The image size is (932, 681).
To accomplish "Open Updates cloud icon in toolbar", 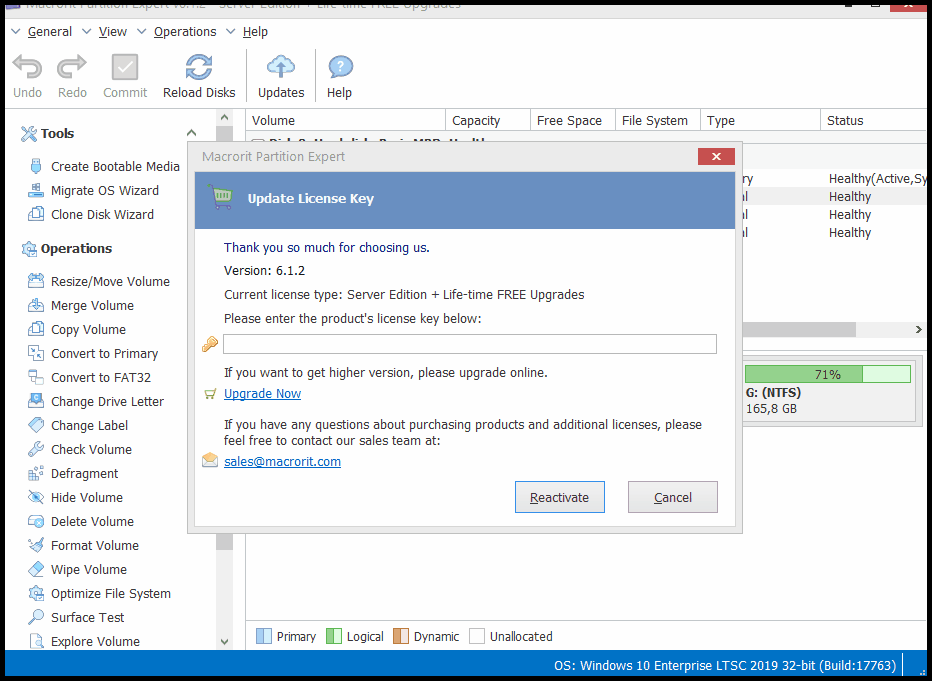I will tap(281, 67).
